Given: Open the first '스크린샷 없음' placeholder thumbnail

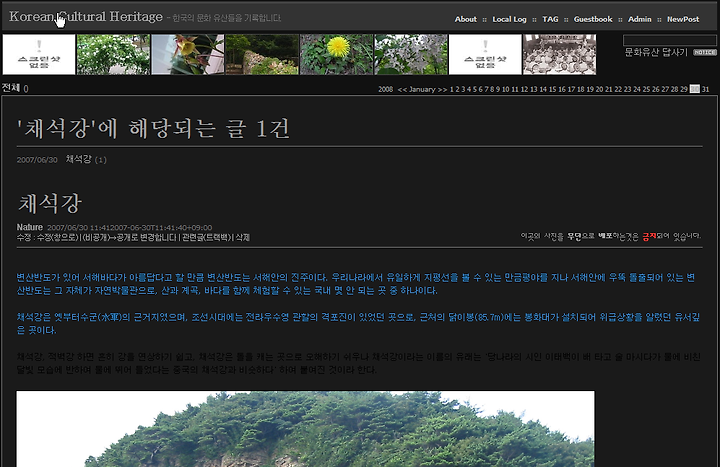Looking at the screenshot, I should pyautogui.click(x=39, y=54).
